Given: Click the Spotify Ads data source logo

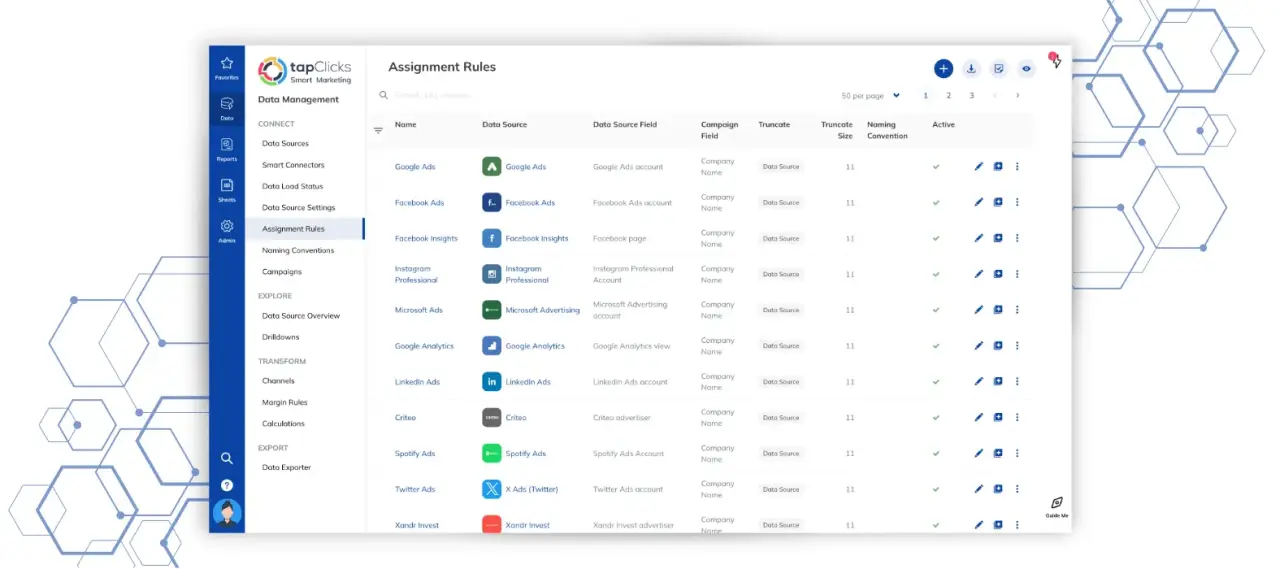Looking at the screenshot, I should (491, 453).
